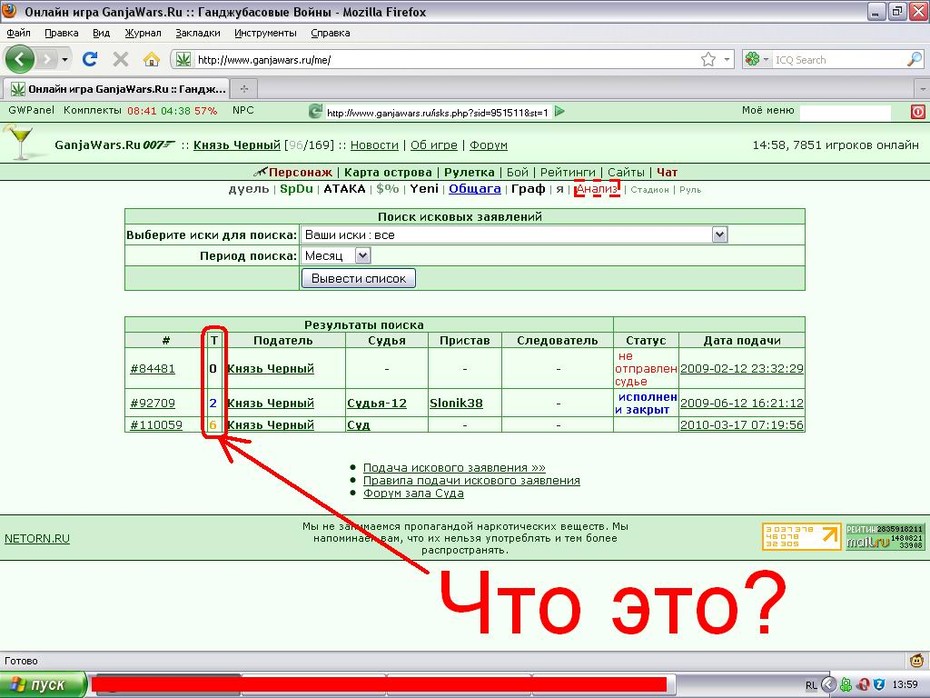930x698 pixels.
Task: Click the 'Вывести список' button
Action: (358, 278)
